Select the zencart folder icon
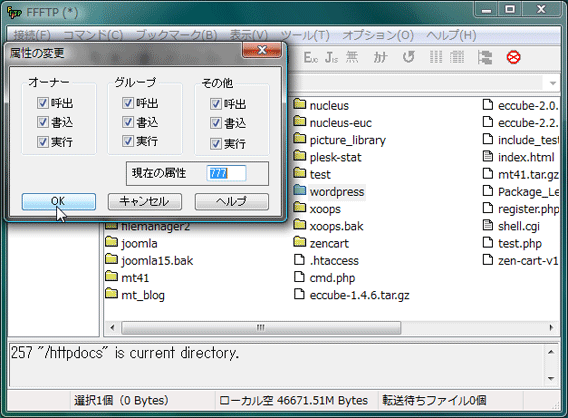 point(300,242)
